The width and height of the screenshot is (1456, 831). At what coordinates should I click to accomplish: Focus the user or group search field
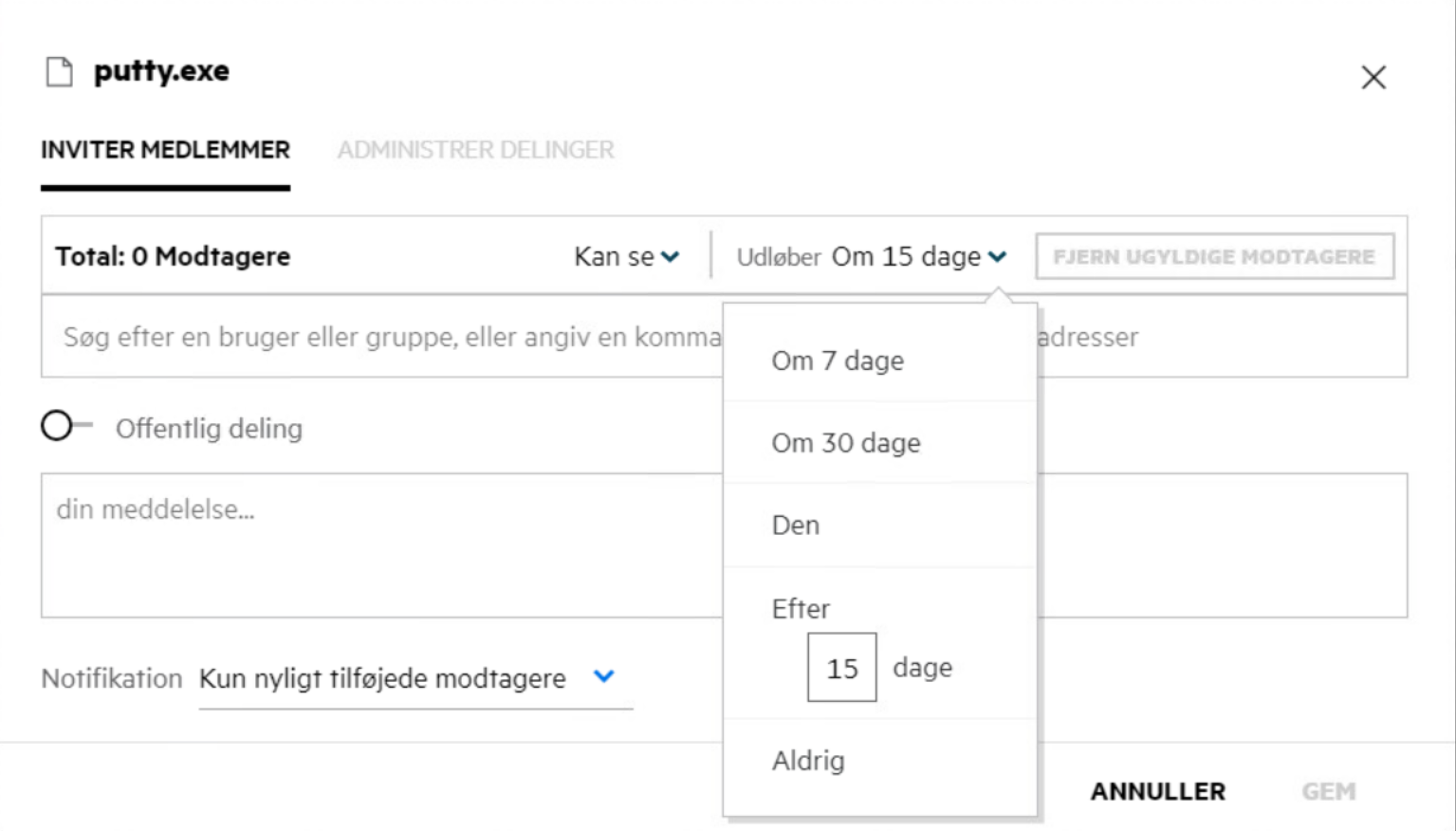(x=379, y=338)
